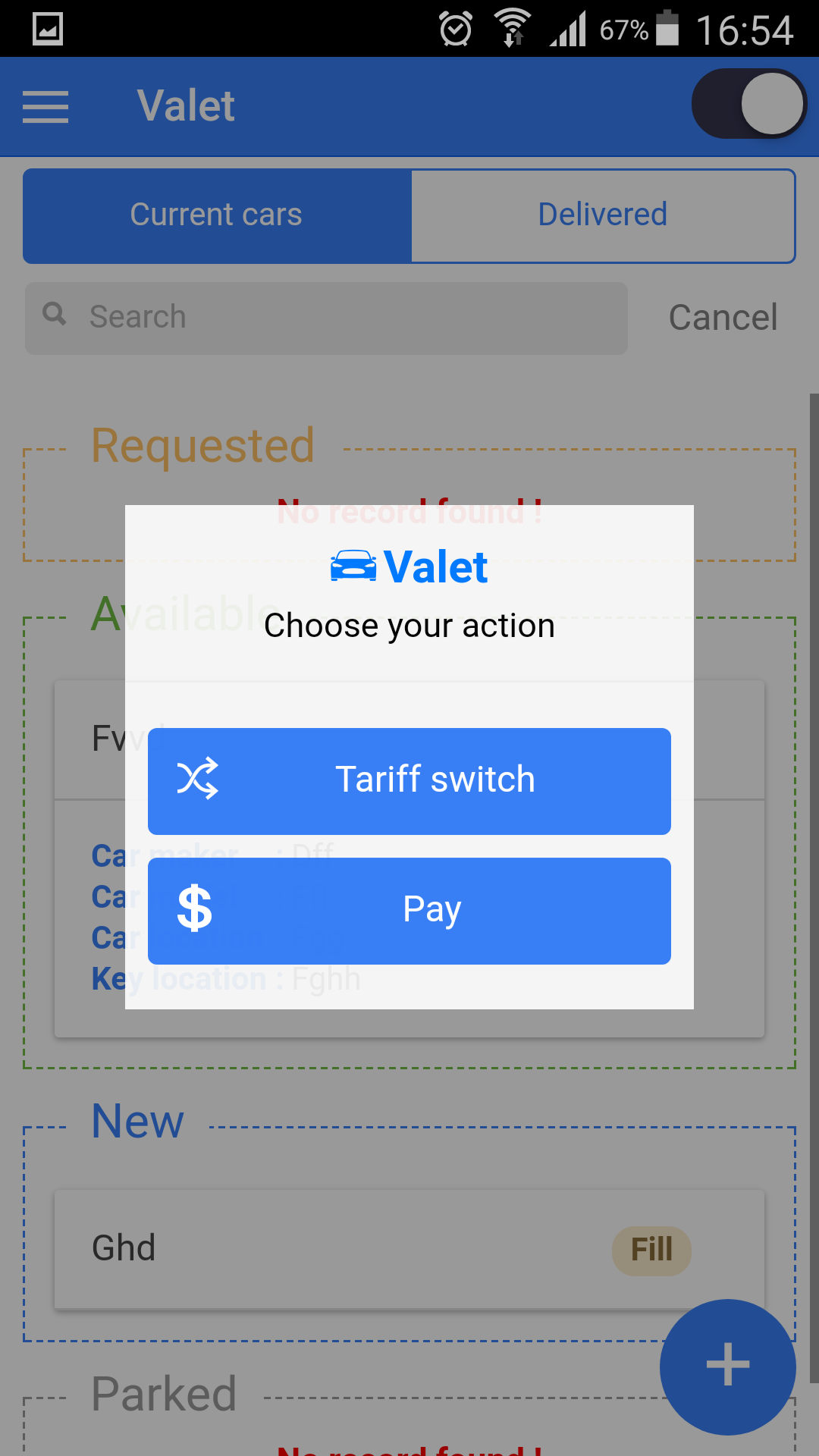Tap the WiFi status bar icon

pos(513,29)
